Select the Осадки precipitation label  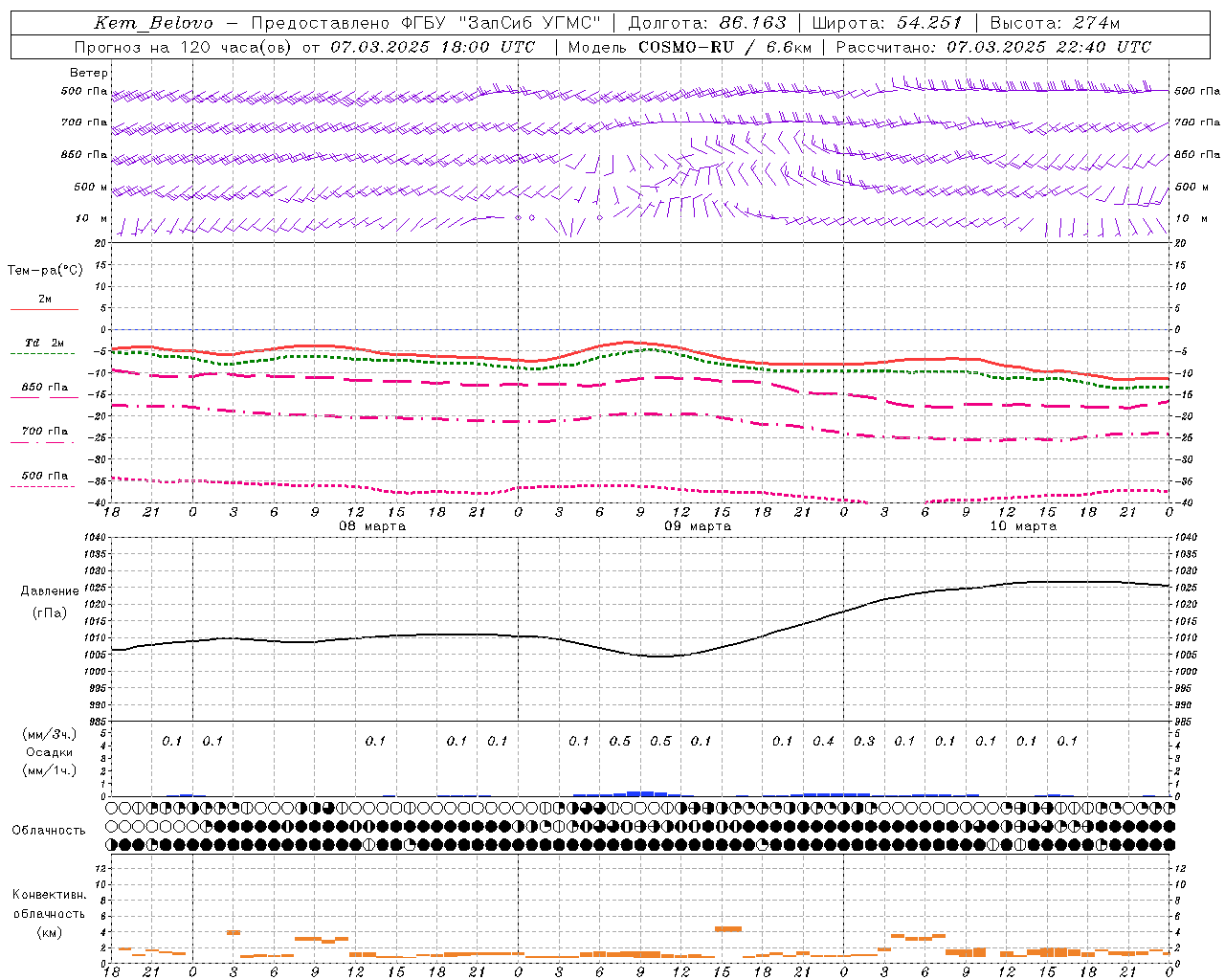coord(50,752)
